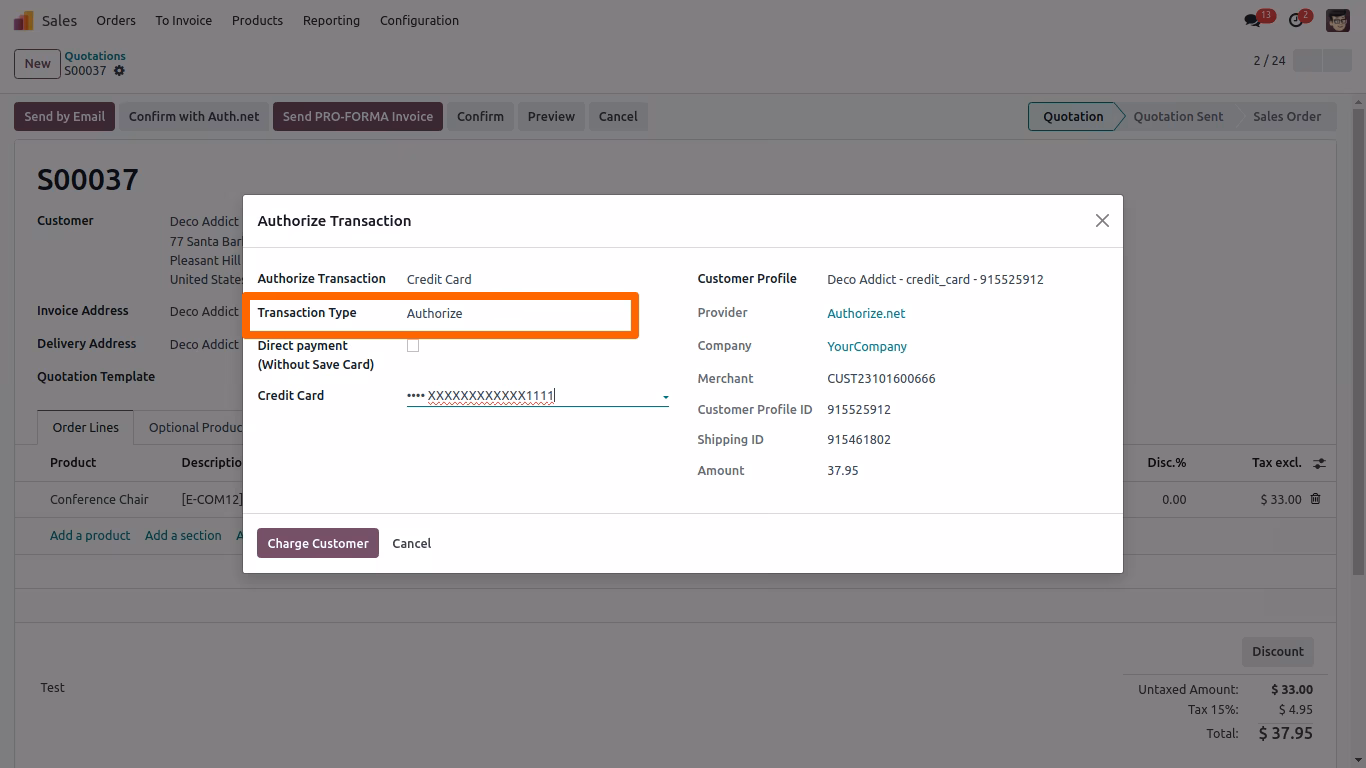
Task: Click Confirm with Auth.net button
Action: pos(194,116)
